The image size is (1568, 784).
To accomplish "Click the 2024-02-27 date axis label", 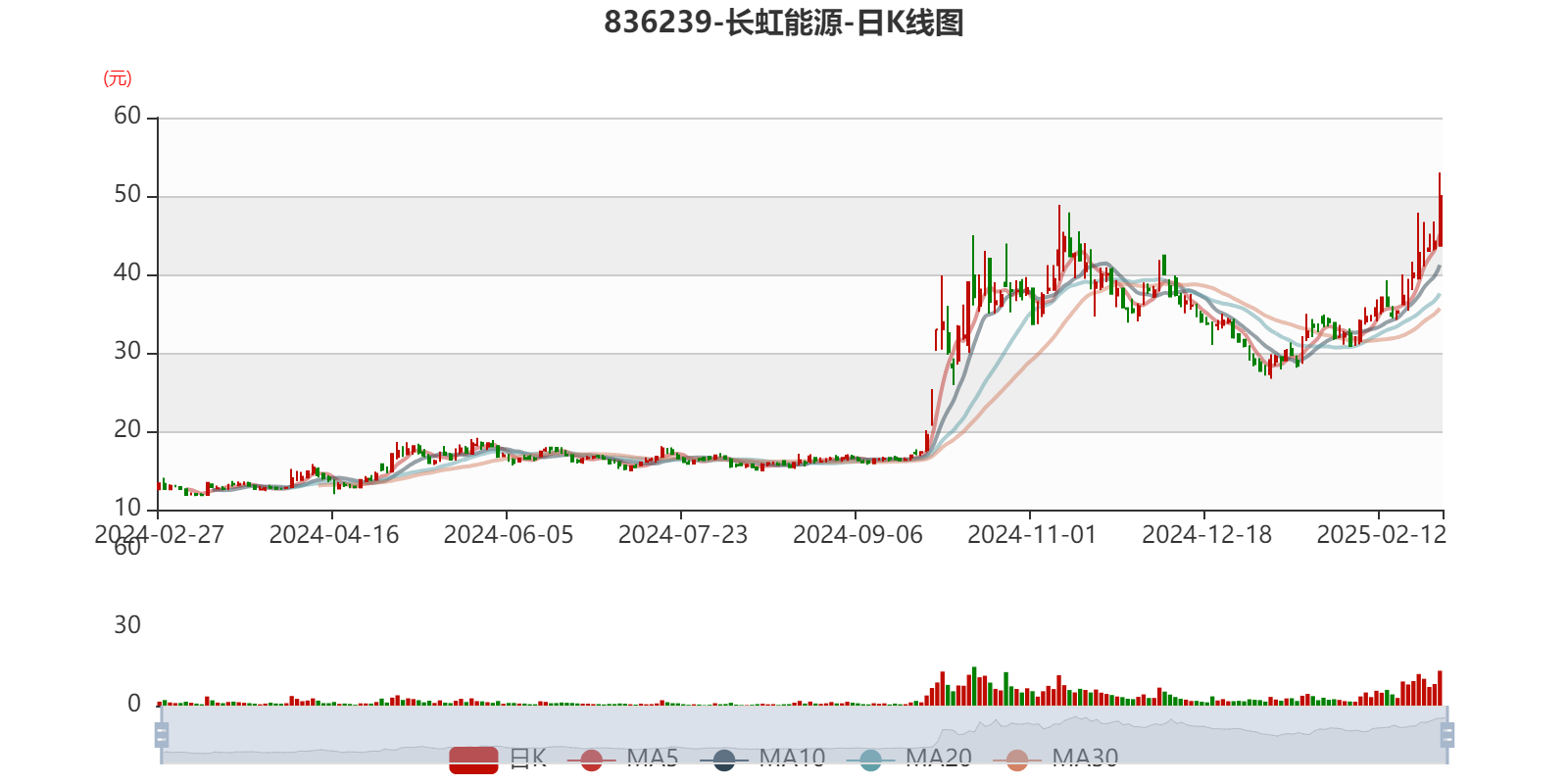I will (x=159, y=535).
